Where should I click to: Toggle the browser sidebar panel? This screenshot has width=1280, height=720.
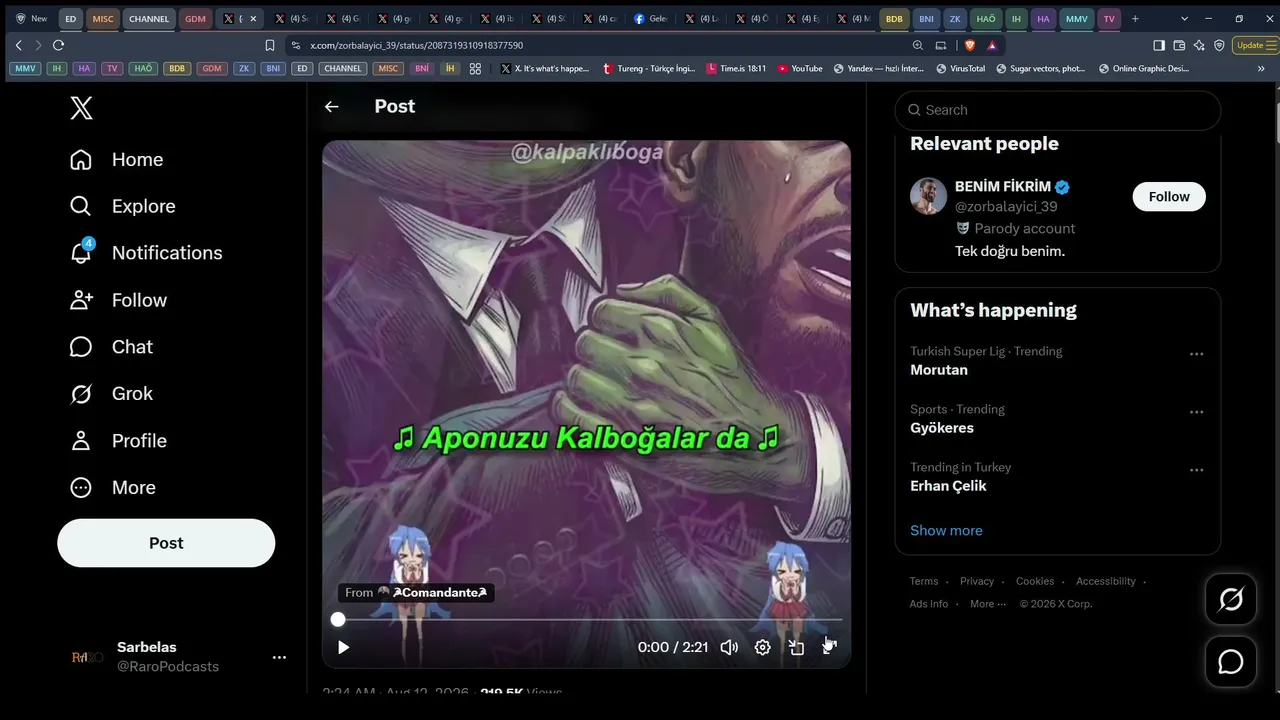[x=1159, y=45]
